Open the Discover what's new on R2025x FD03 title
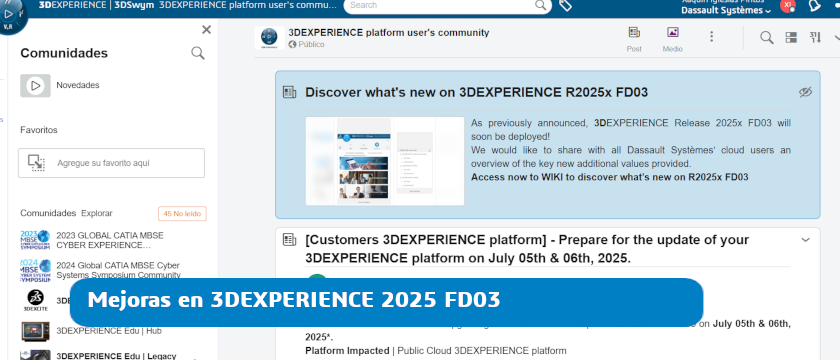Viewport: 840px width, 360px height. click(x=476, y=92)
